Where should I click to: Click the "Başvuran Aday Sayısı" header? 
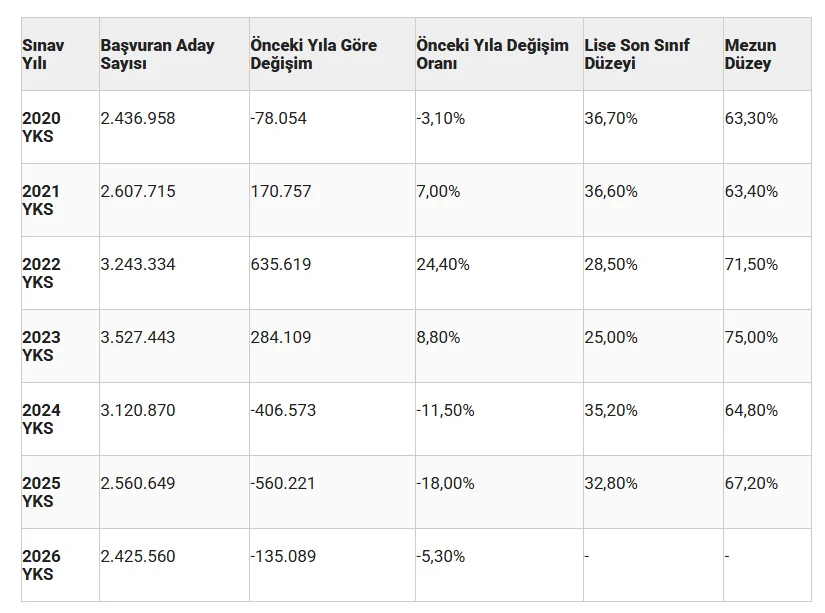(150, 54)
